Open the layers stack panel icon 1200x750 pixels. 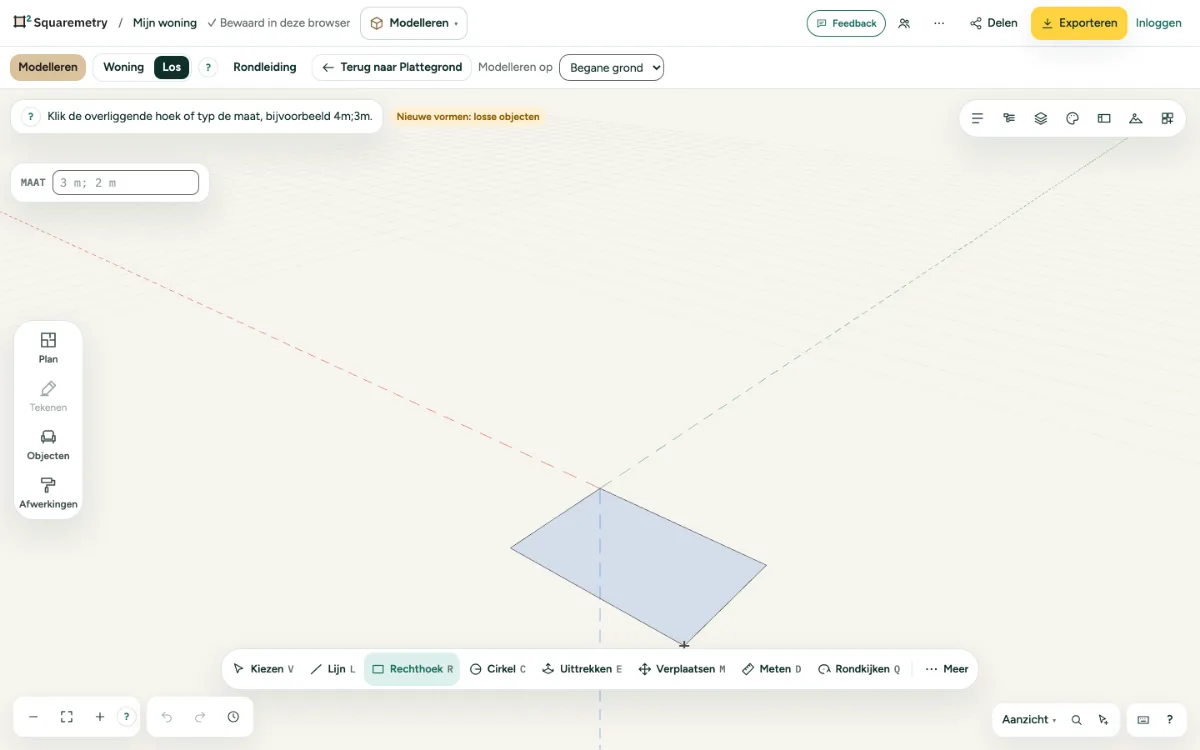1041,118
